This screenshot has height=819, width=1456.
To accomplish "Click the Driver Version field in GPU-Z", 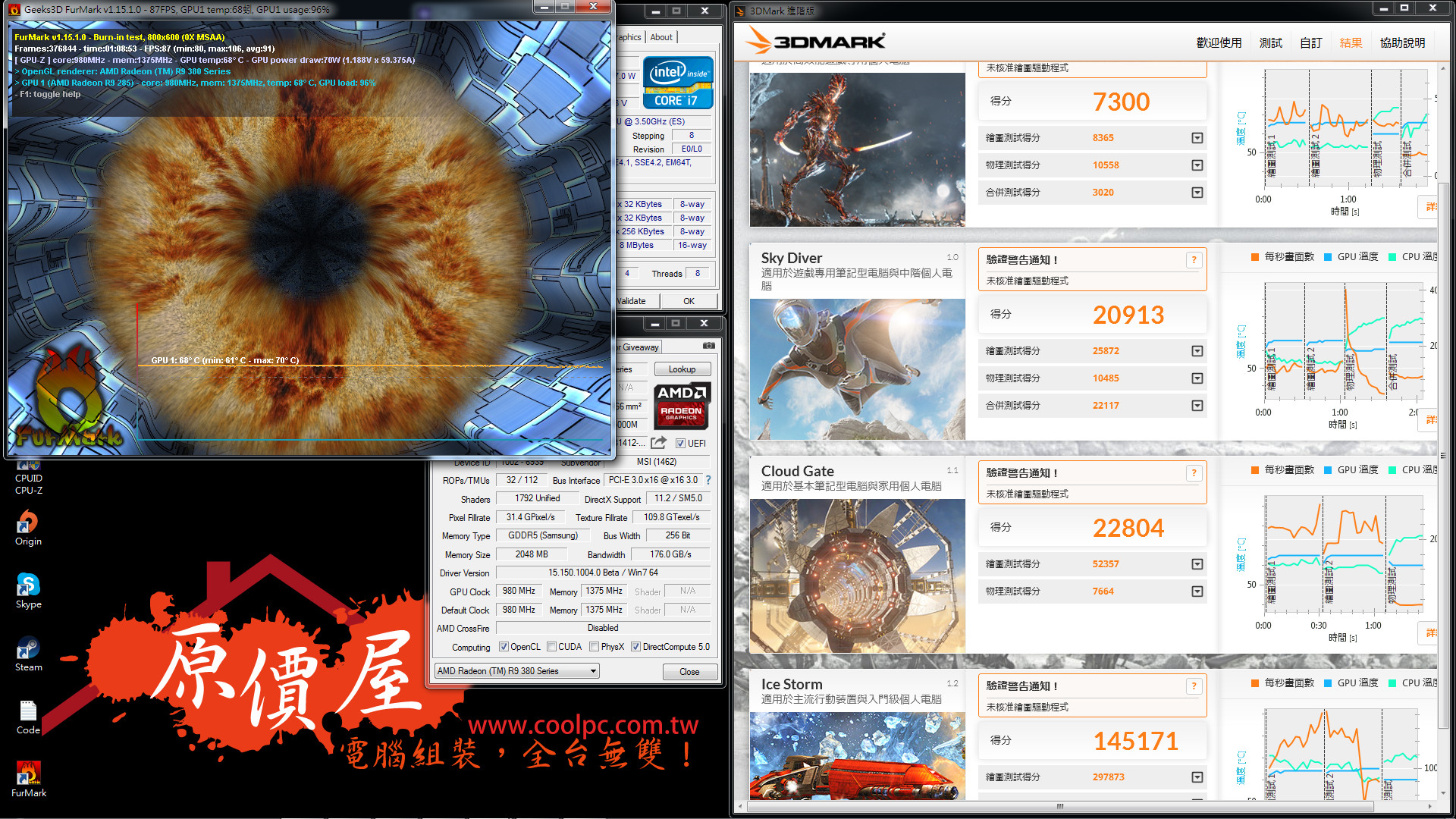I will click(603, 573).
